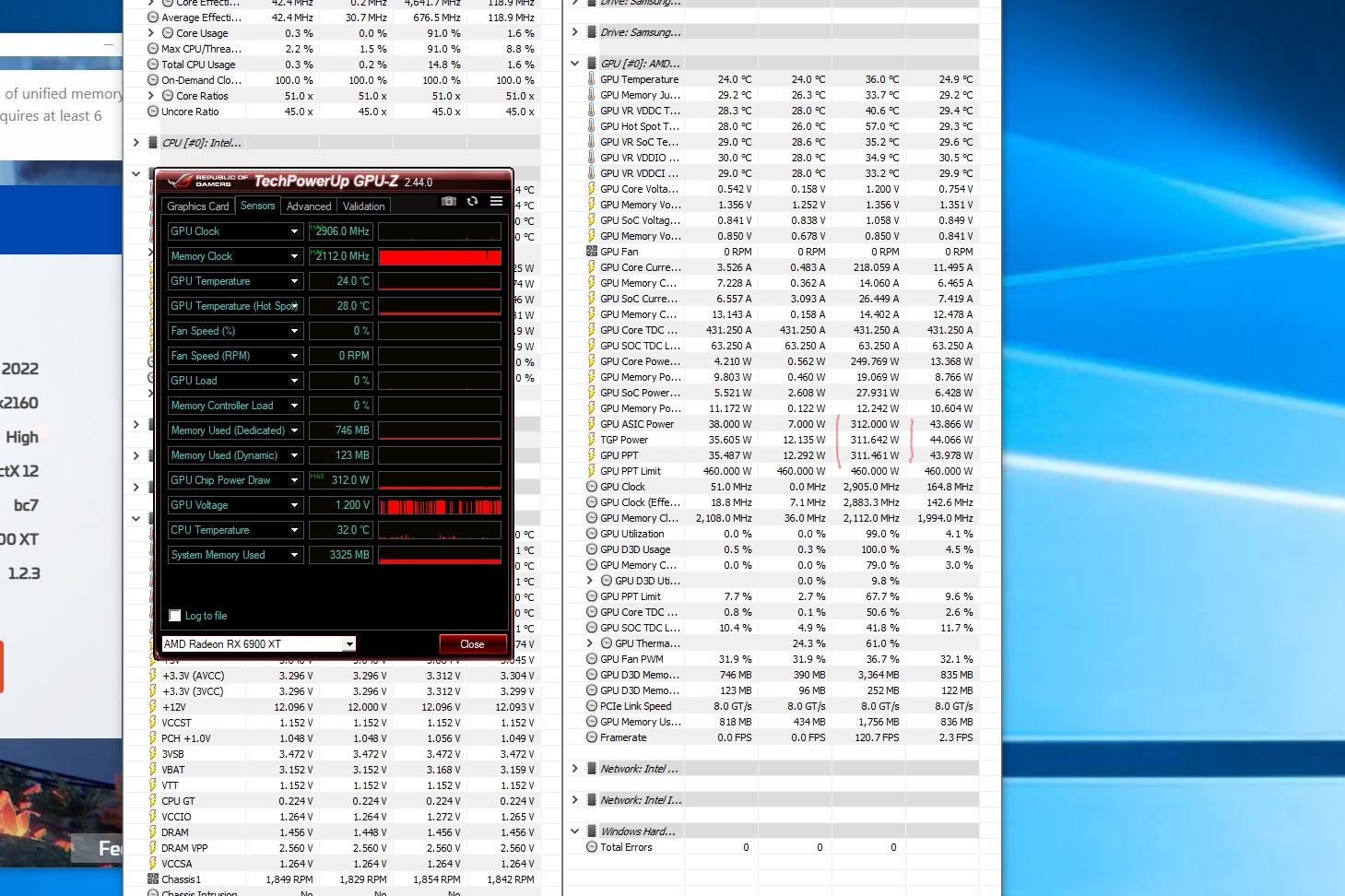Viewport: 1345px width, 896px height.
Task: Open the GPU Chip Power Draw dropdown
Action: [x=294, y=480]
